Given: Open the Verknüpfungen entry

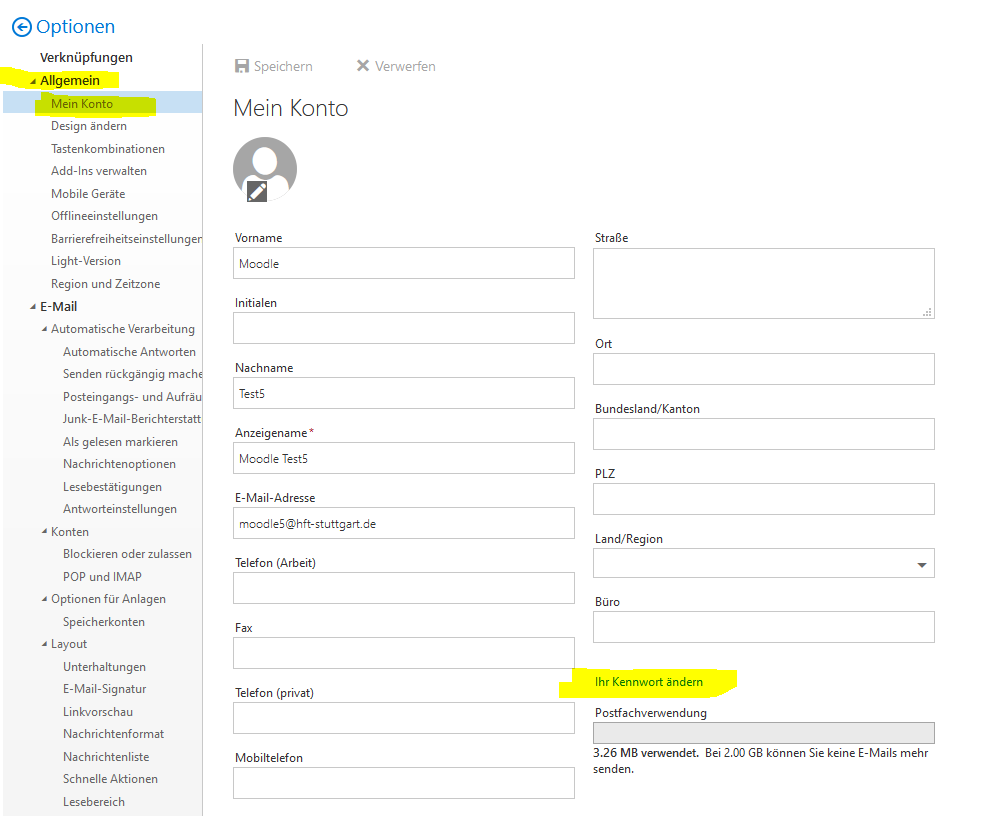Looking at the screenshot, I should tap(86, 58).
